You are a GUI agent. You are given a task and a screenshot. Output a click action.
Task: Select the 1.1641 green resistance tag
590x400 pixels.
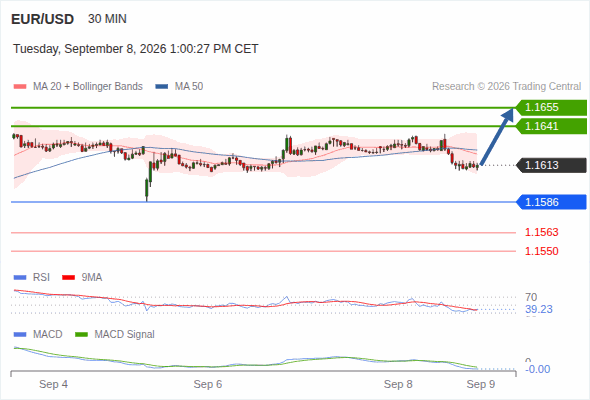pos(551,126)
